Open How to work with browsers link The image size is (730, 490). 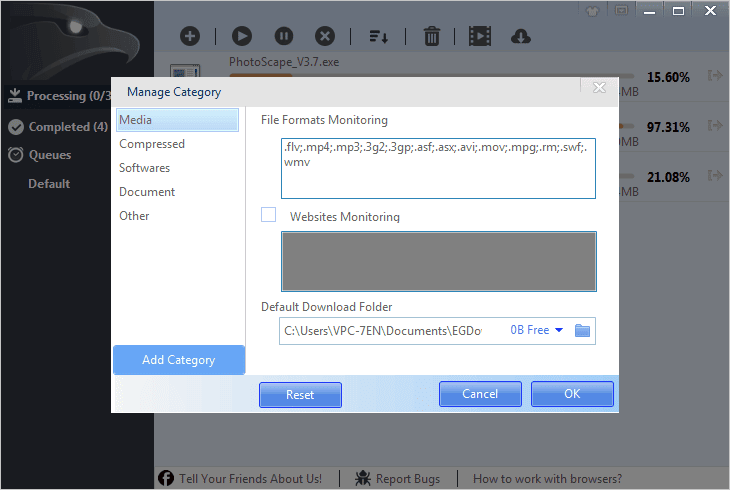(547, 479)
